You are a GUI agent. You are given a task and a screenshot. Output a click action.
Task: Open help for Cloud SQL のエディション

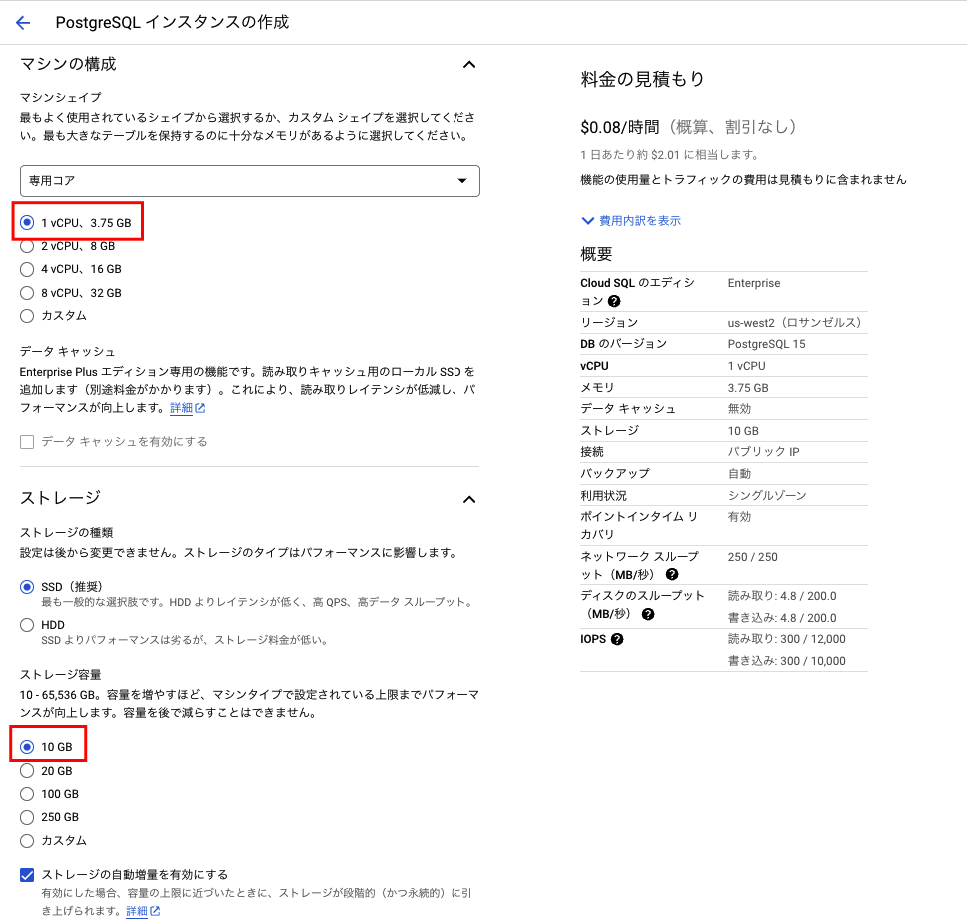[614, 298]
